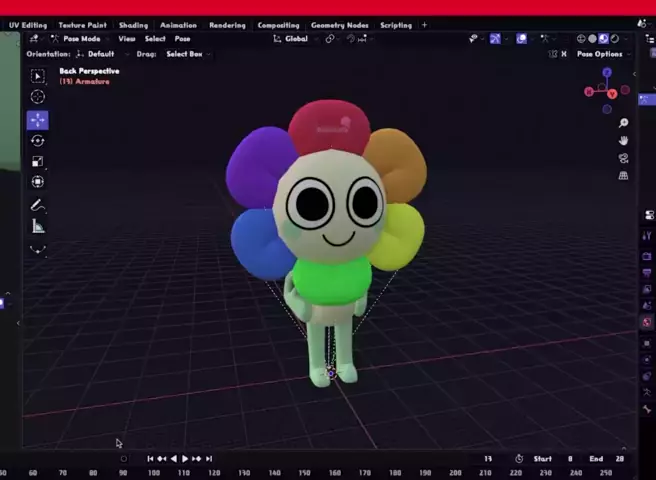The height and width of the screenshot is (480, 656).
Task: Click the zoom magnifier icon in viewport
Action: (x=623, y=123)
